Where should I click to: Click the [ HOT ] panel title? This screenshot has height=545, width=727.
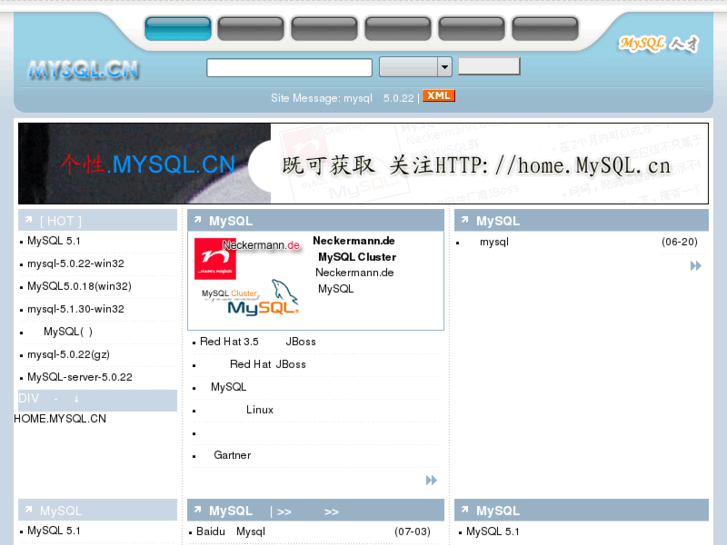click(61, 221)
